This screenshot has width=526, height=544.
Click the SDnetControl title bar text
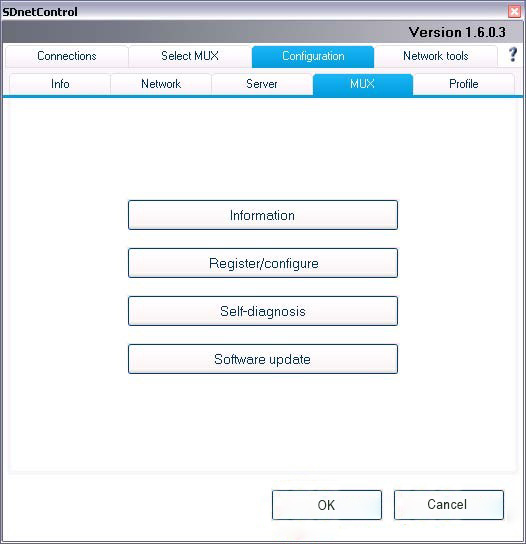[x=40, y=12]
